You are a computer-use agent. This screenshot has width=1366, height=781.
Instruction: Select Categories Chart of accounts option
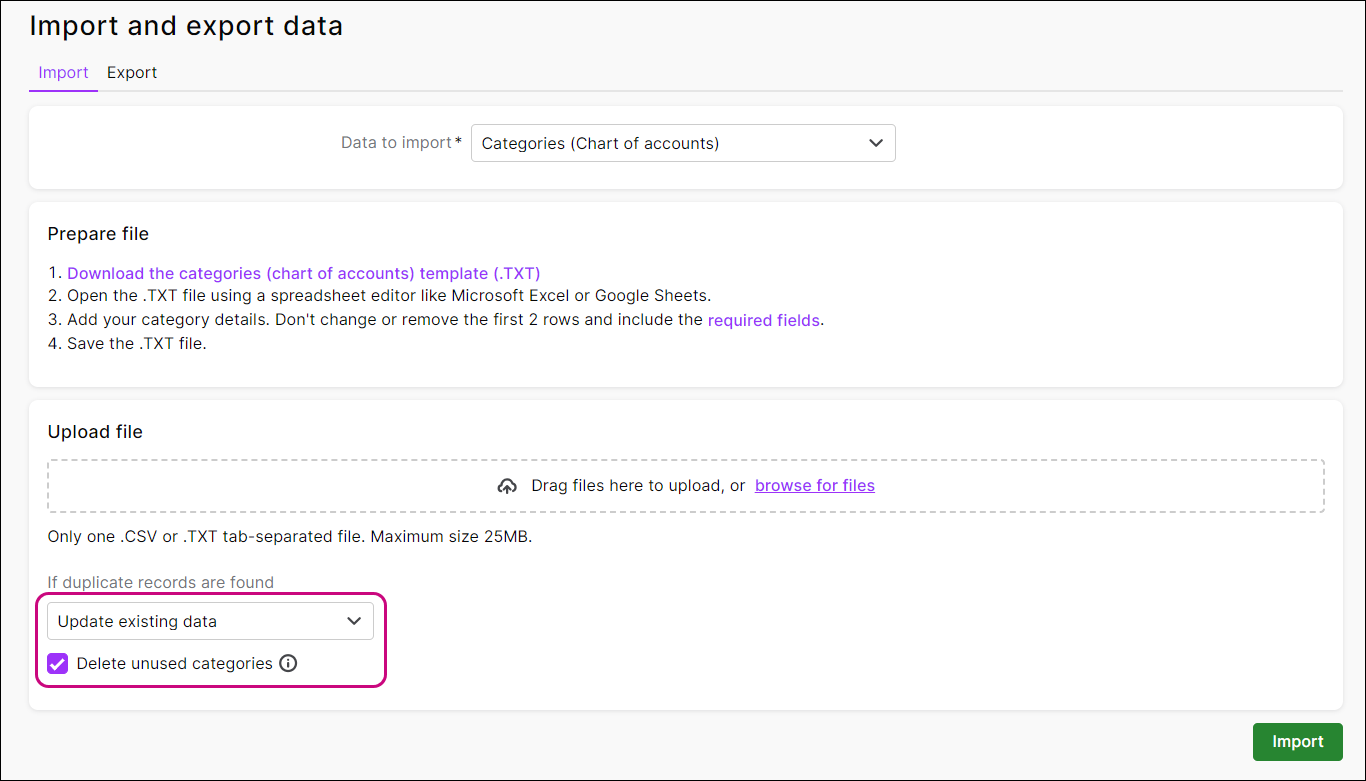pyautogui.click(x=598, y=143)
